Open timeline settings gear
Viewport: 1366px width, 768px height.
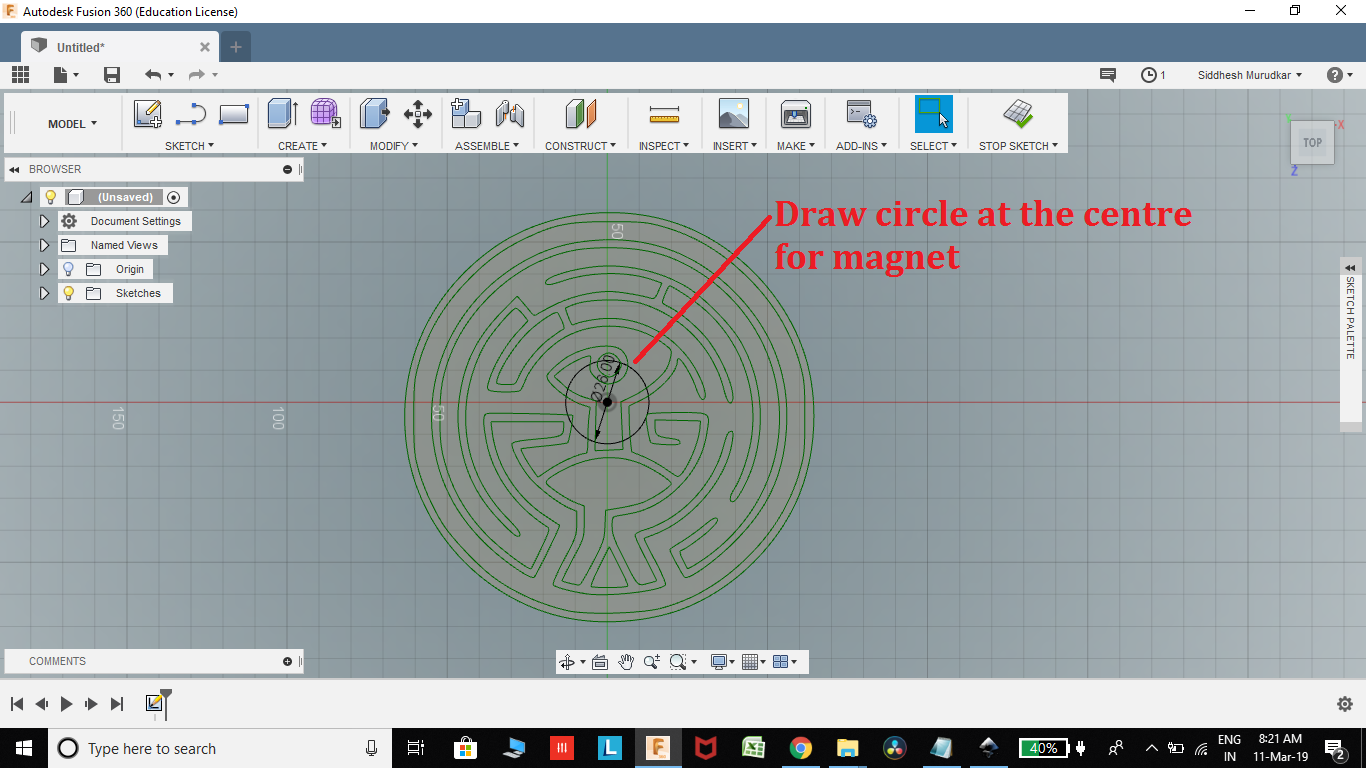pos(1345,704)
